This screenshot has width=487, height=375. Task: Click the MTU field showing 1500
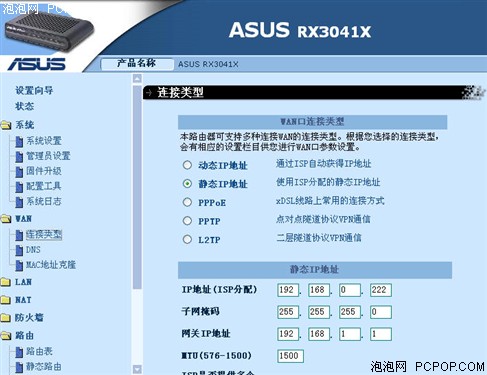pyautogui.click(x=290, y=356)
